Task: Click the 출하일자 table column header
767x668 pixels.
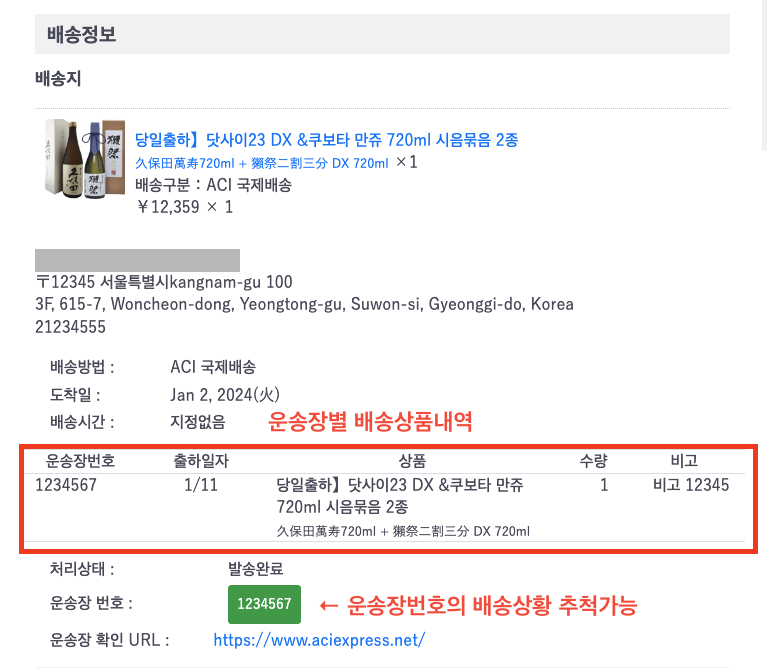Action: [x=200, y=461]
